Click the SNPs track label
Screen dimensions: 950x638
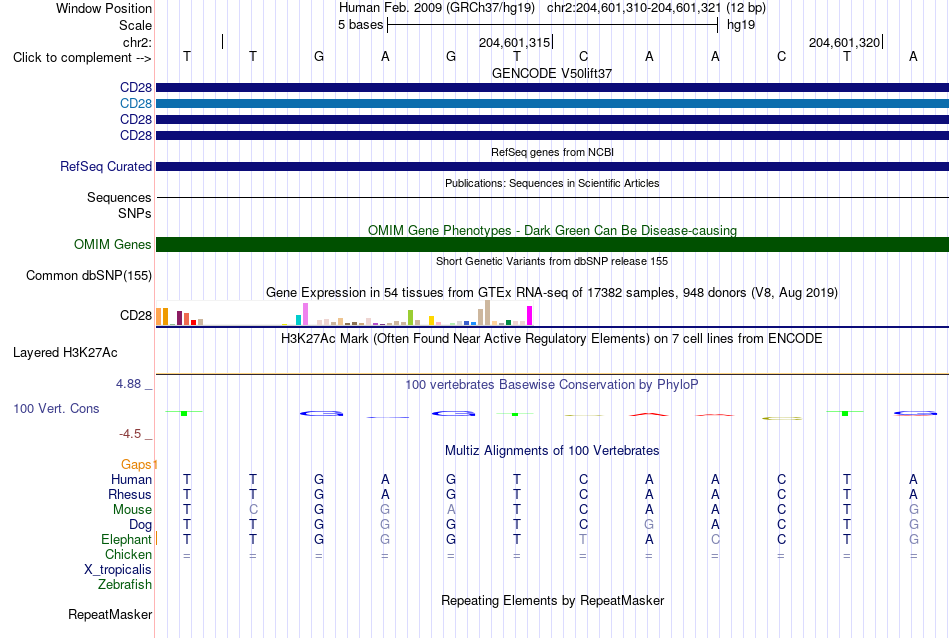pos(135,213)
